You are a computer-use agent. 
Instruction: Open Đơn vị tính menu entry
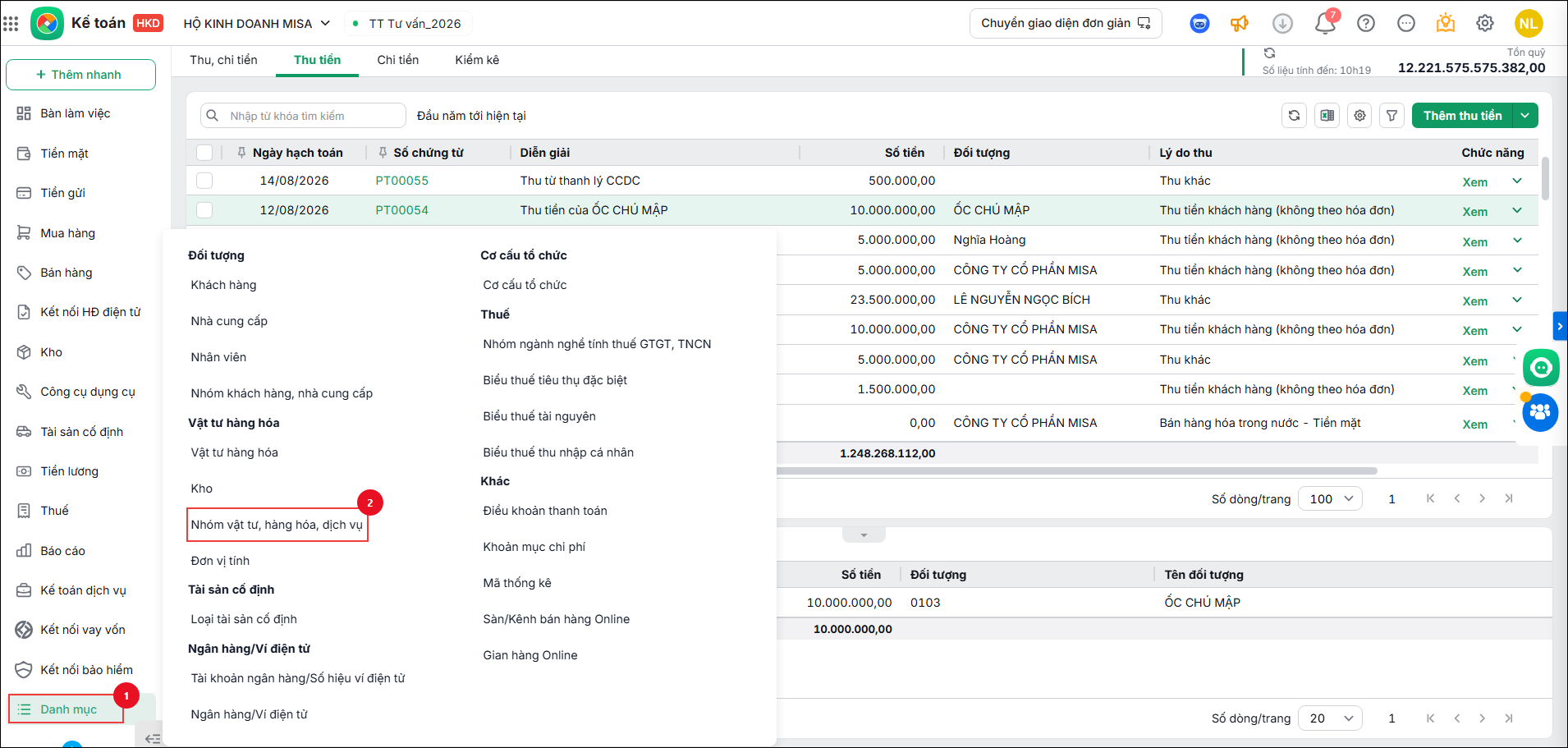click(x=220, y=561)
